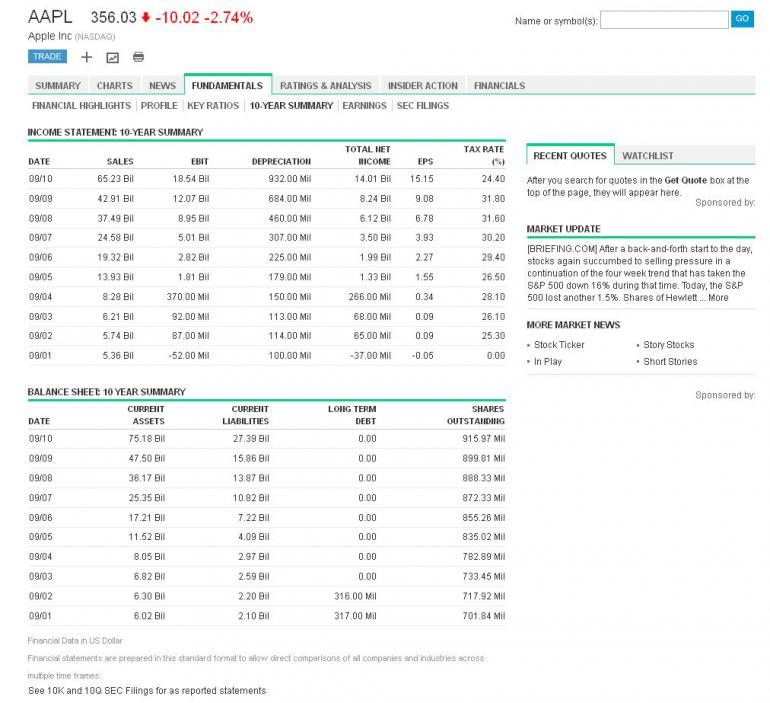Click the 356.03 share price
Viewport: 770px width, 703px height.
coord(113,17)
